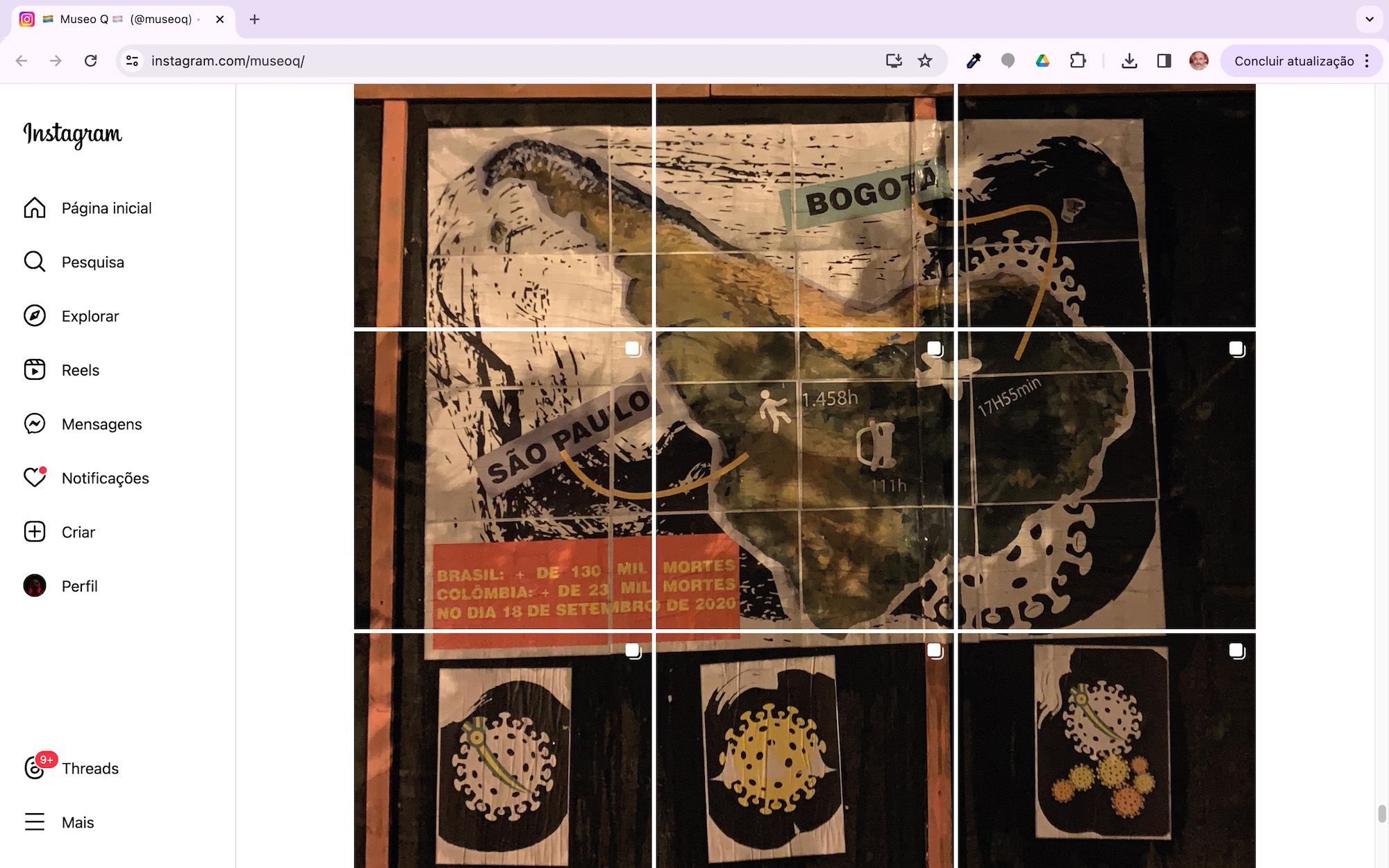Open the Mais menu text

tap(78, 822)
